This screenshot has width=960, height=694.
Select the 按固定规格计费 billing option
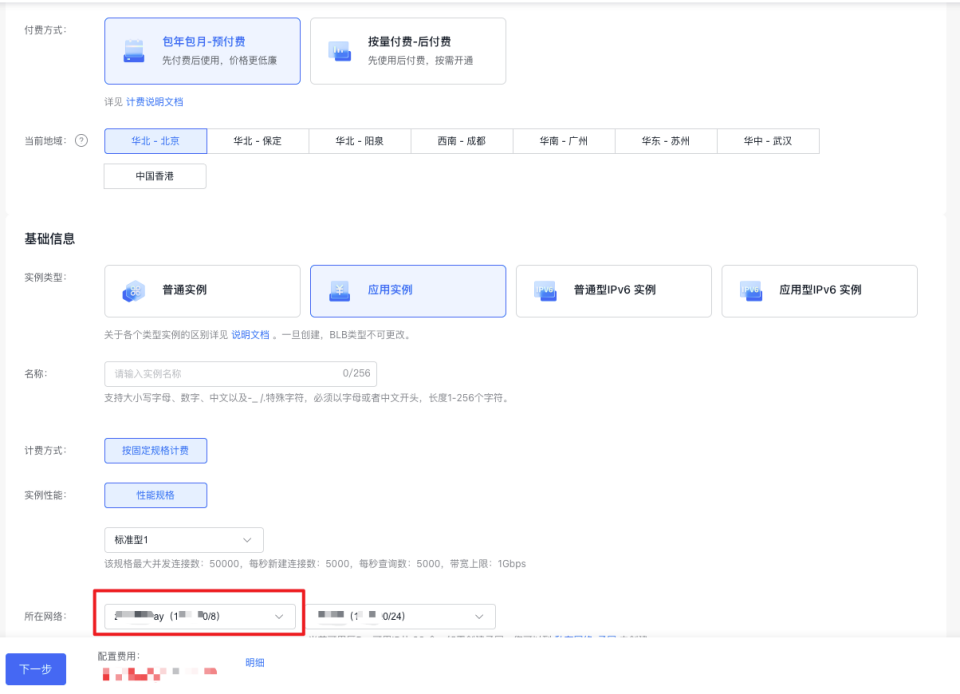[x=155, y=451]
